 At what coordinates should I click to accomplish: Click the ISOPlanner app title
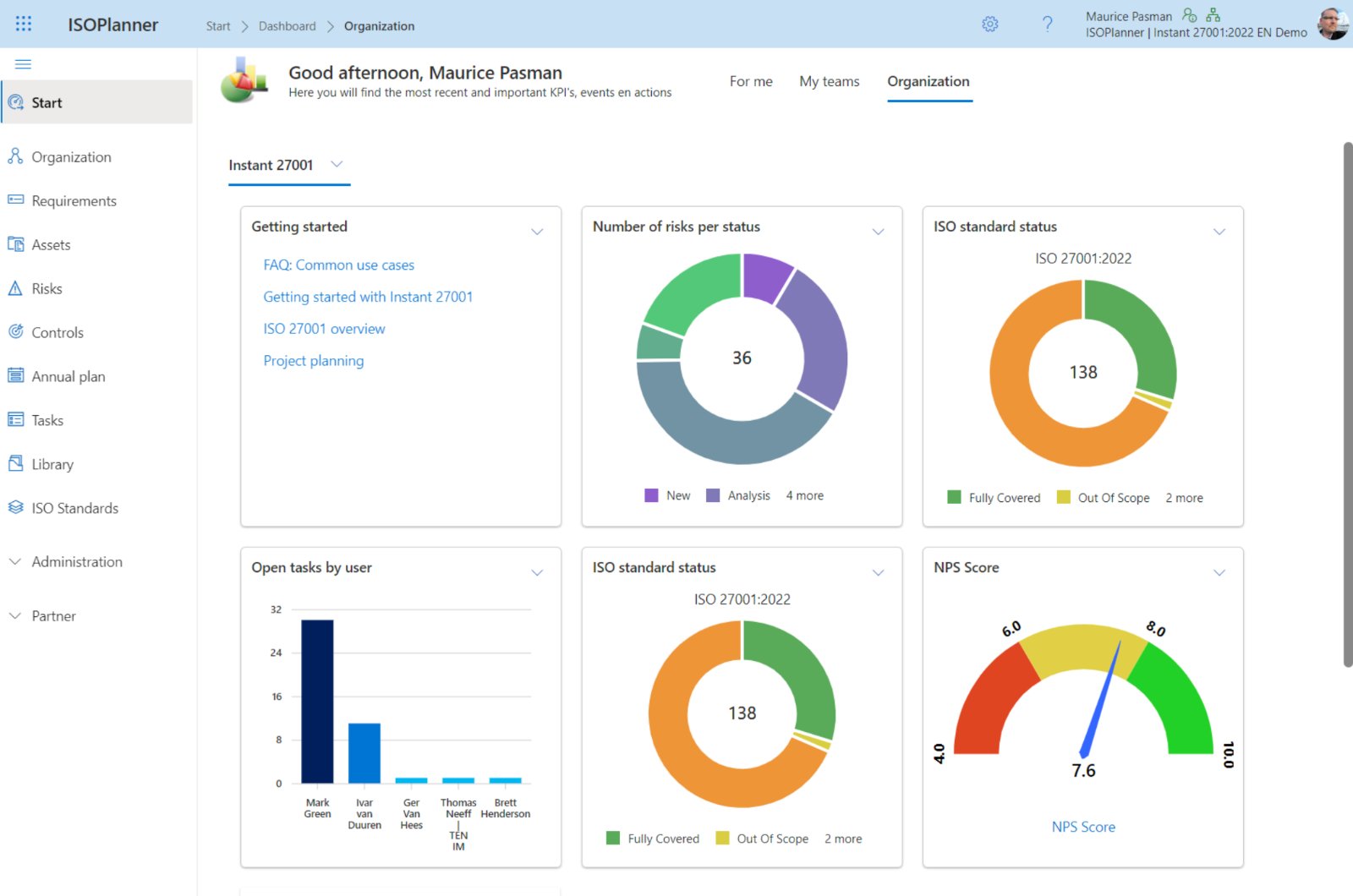(113, 25)
